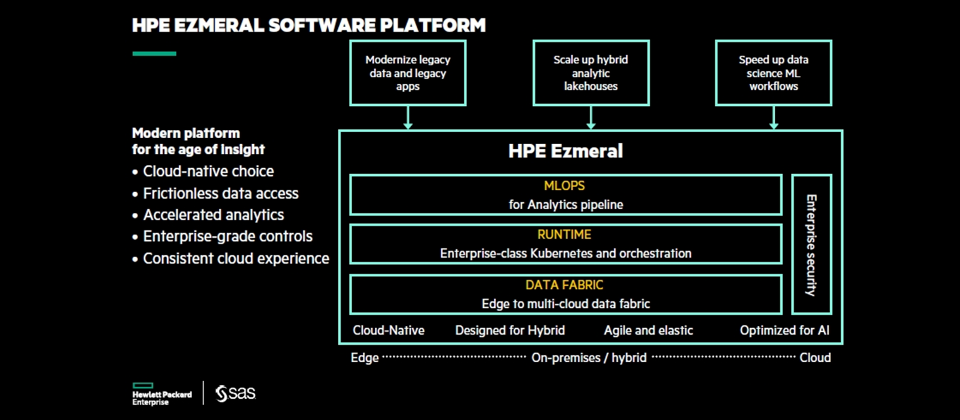Select the RUNTIME Enterprise-class Kubernetes layer

565,244
